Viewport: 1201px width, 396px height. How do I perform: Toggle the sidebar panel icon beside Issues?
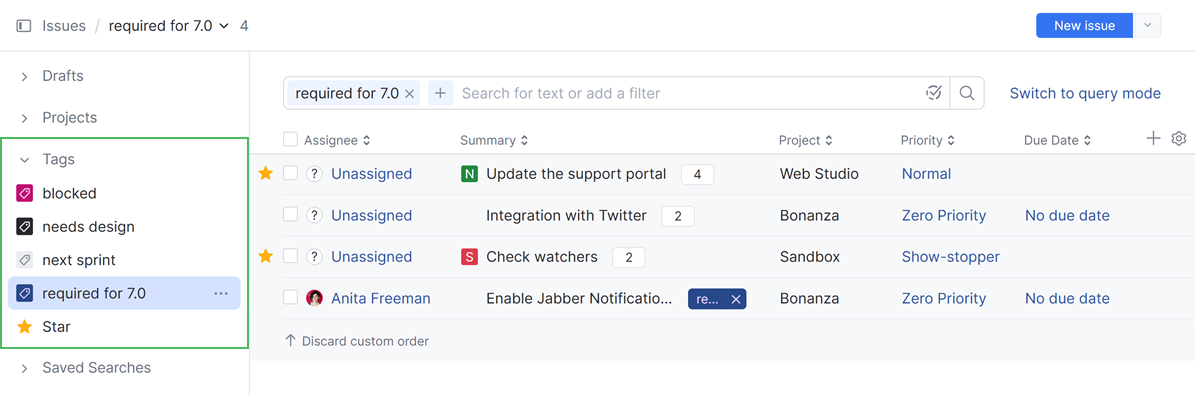24,26
